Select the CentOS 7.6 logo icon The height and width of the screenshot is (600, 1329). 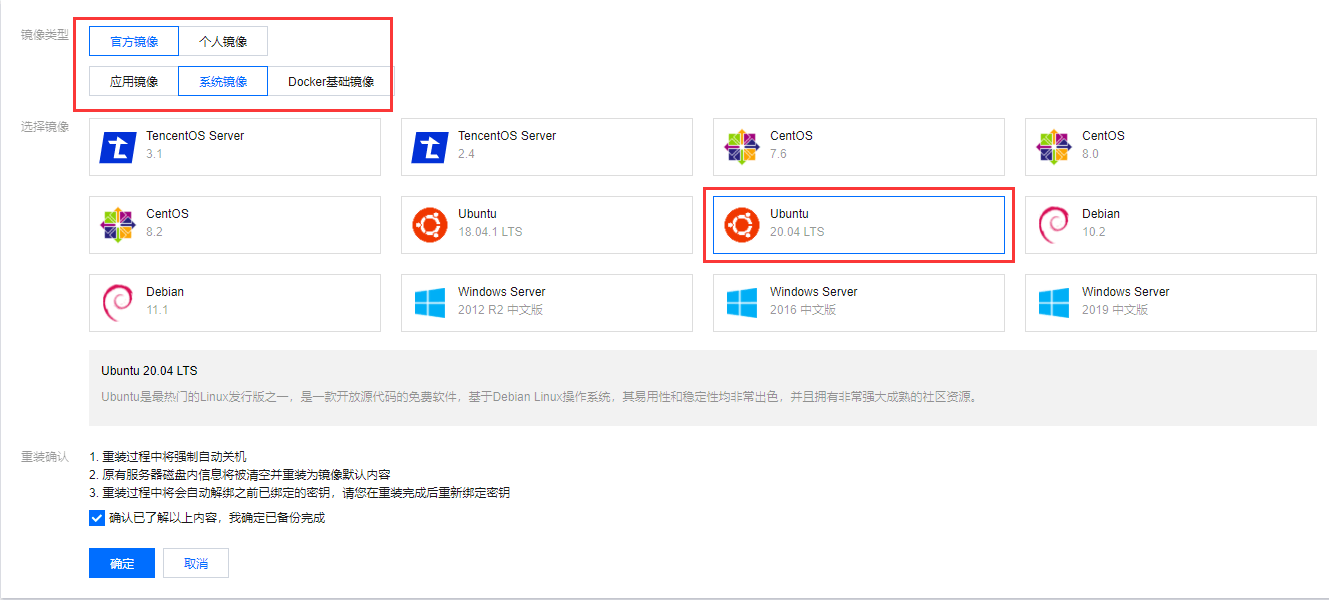741,147
